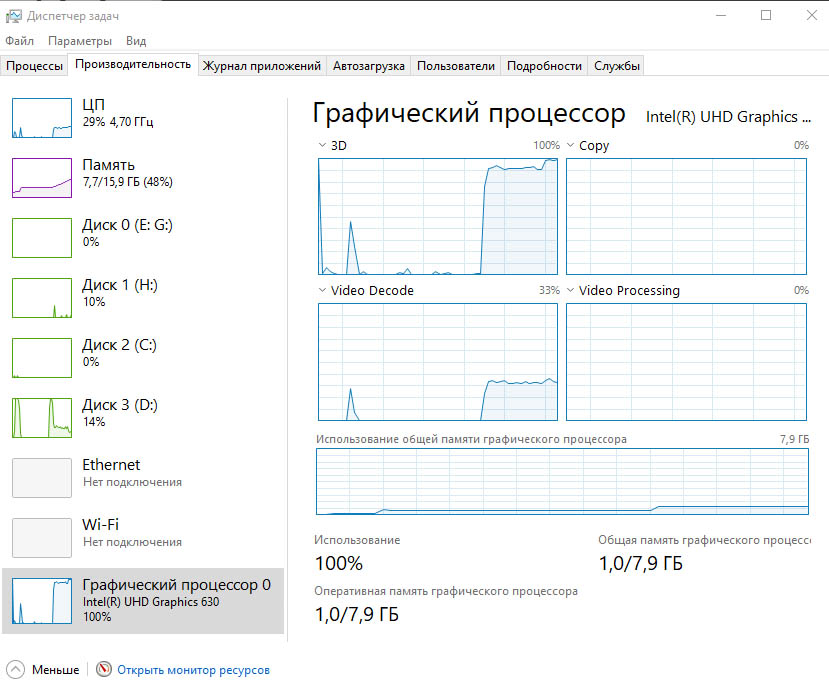This screenshot has height=682, width=829.
Task: Select the Wi-Fi graph icon
Action: point(41,538)
